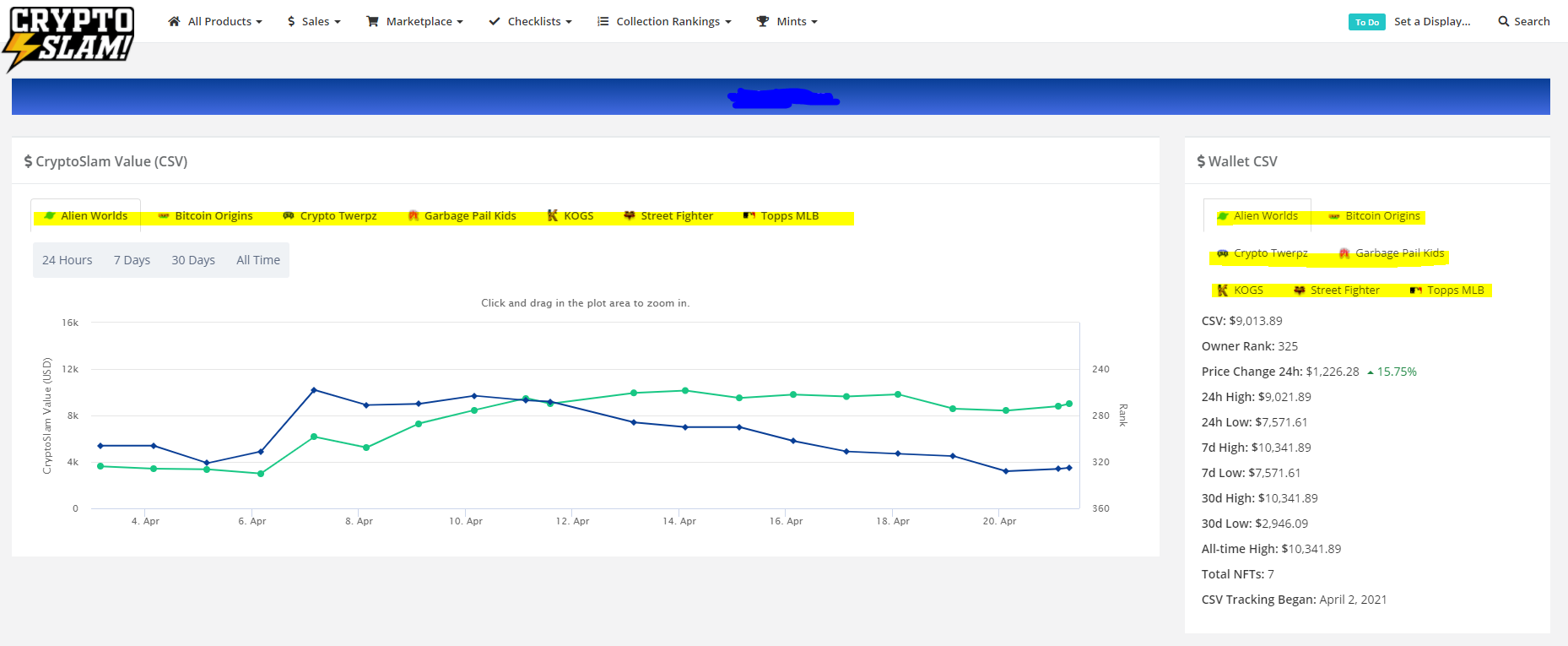The width and height of the screenshot is (1568, 646).
Task: Click the Street Fighter icon in Wallet CSV
Action: tap(1300, 290)
